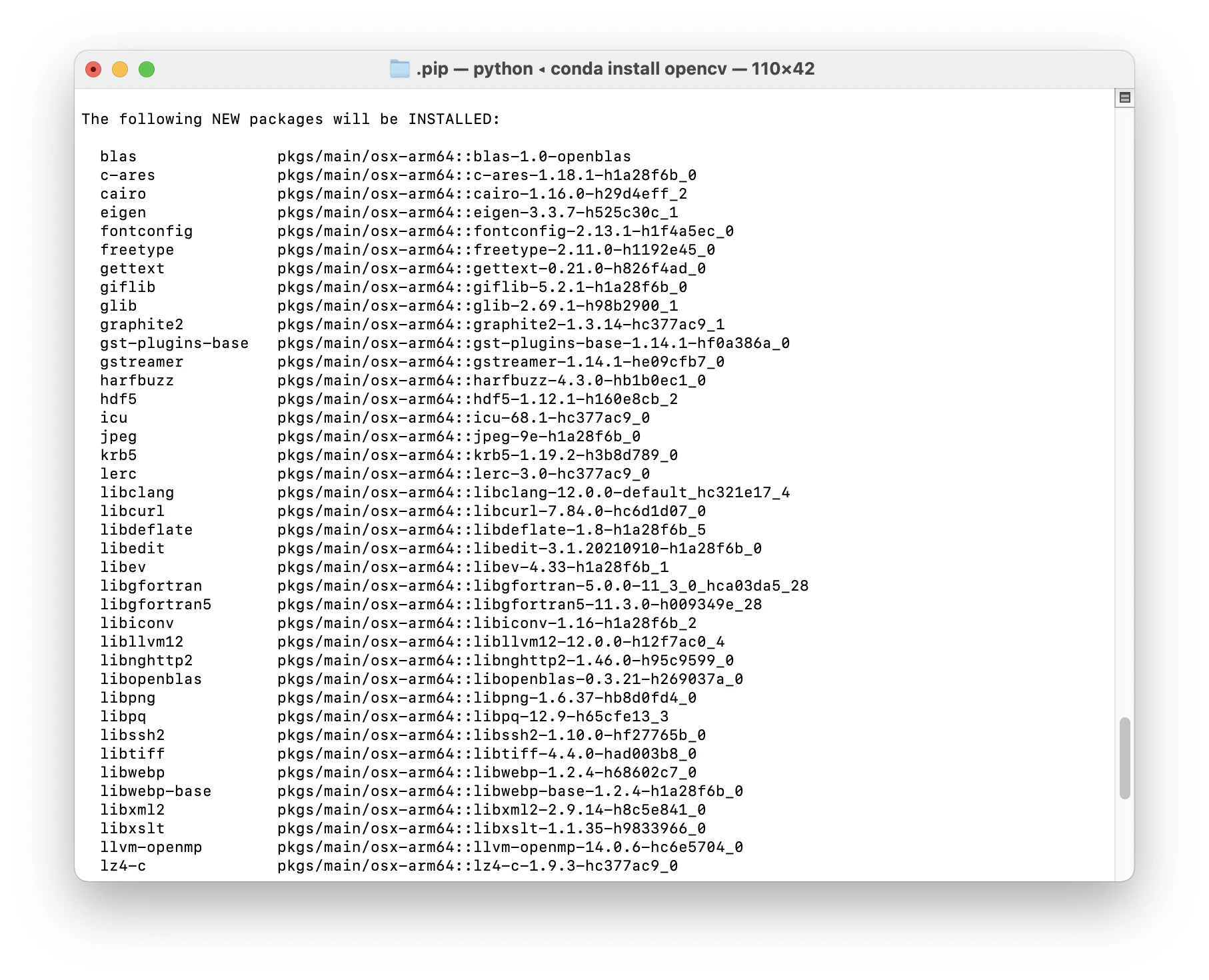Click the 'fontconfig' package name

(146, 231)
